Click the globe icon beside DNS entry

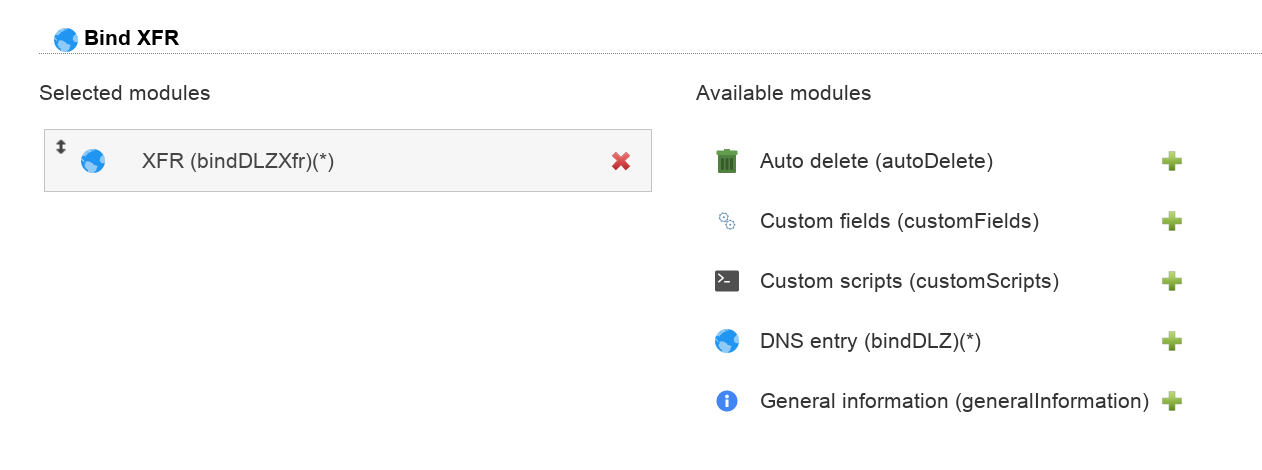click(727, 341)
